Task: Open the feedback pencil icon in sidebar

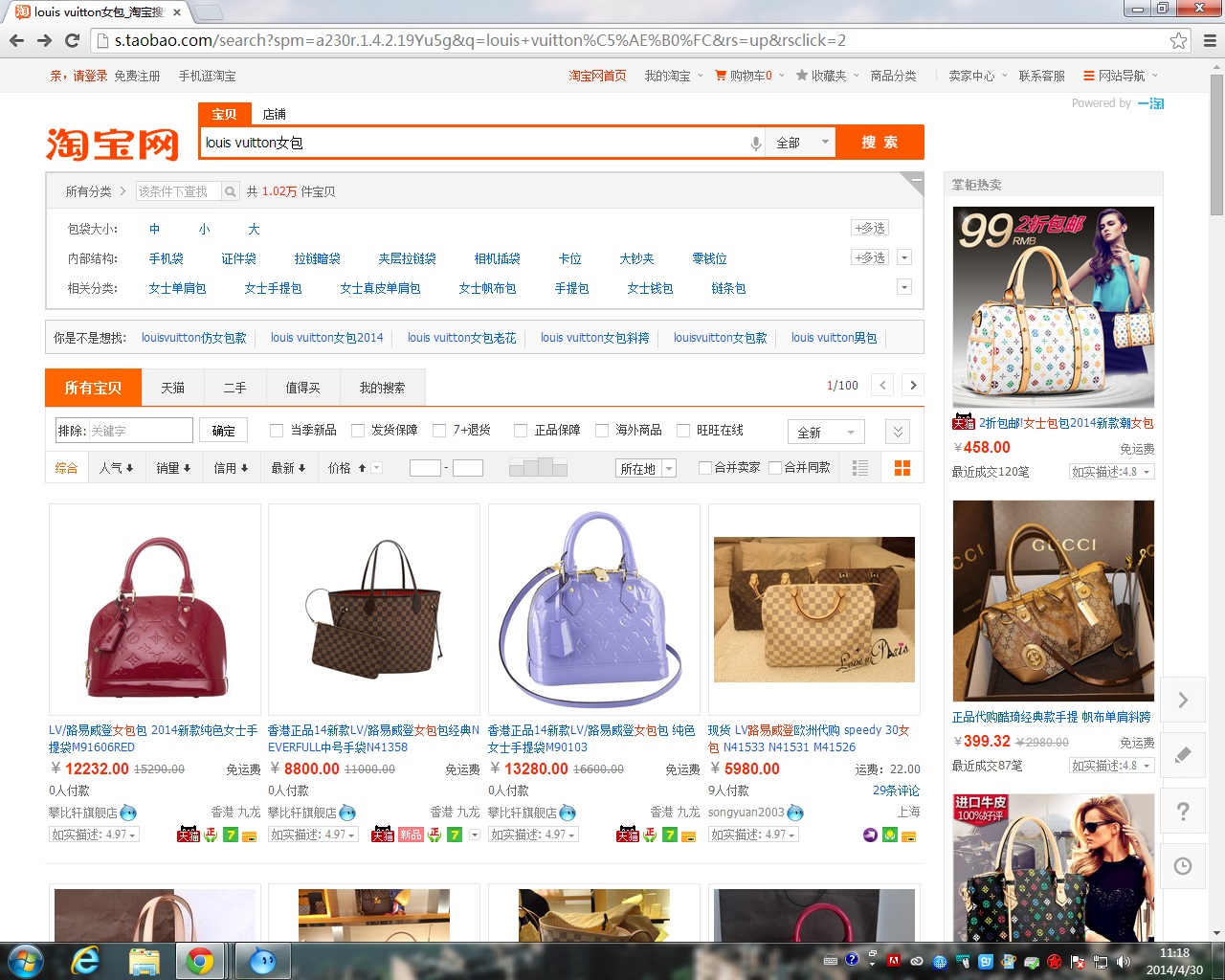Action: (1183, 754)
